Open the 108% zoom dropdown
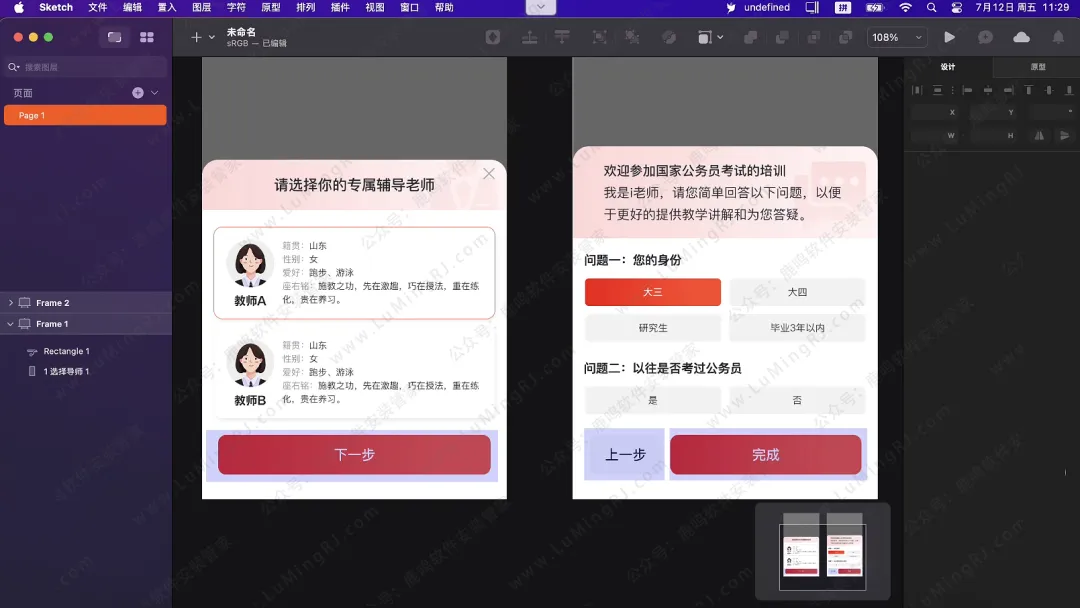Screen dimensions: 1080x608 [896, 37]
